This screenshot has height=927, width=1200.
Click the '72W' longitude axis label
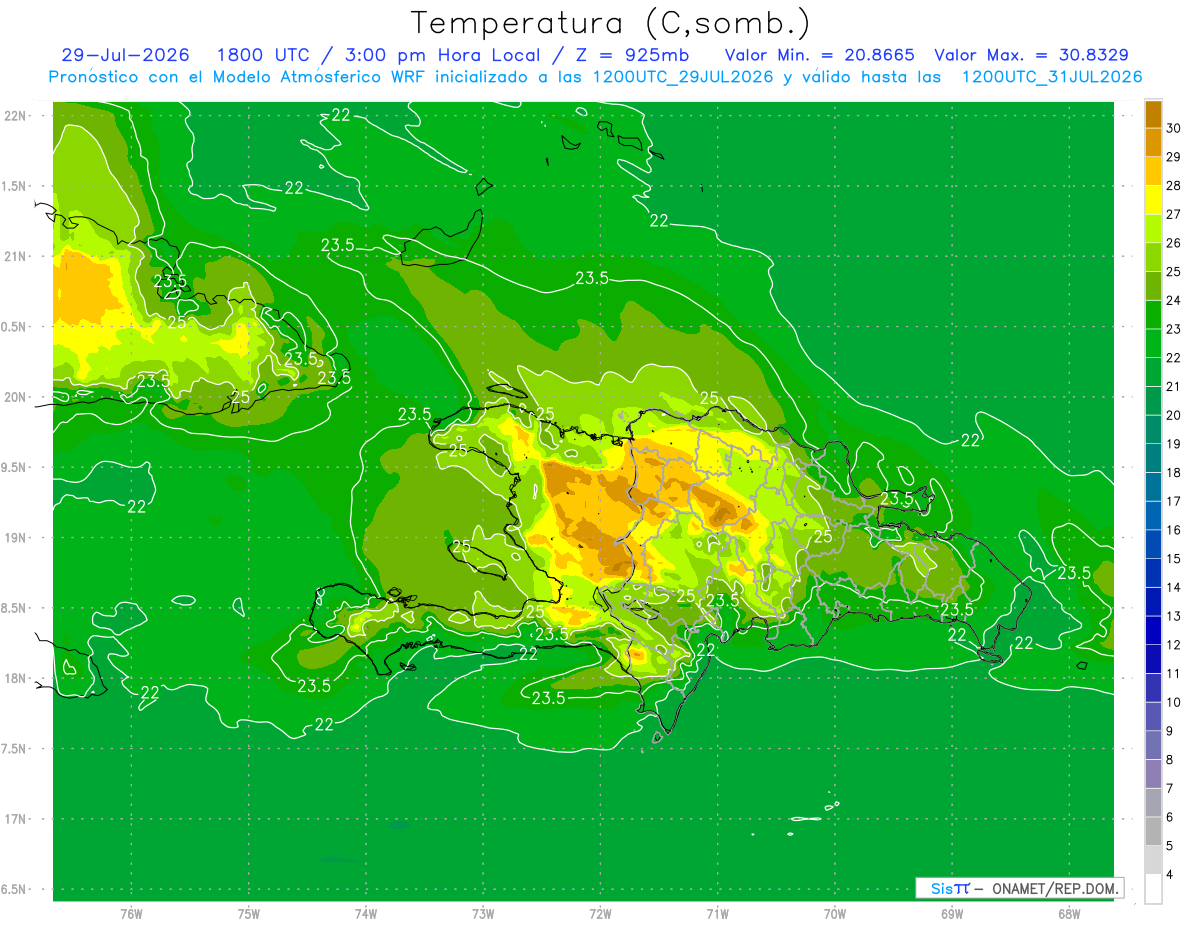tap(600, 914)
